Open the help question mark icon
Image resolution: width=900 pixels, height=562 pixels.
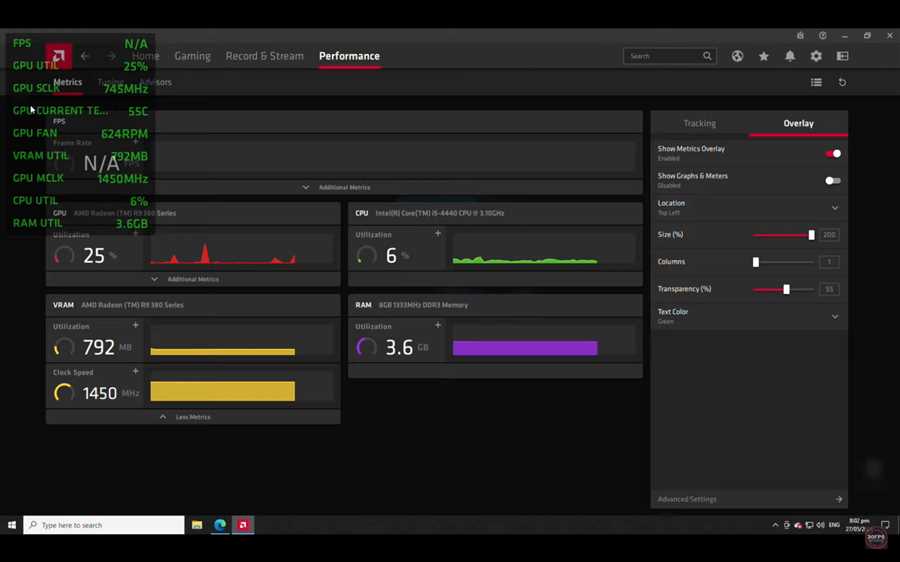pyautogui.click(x=823, y=36)
